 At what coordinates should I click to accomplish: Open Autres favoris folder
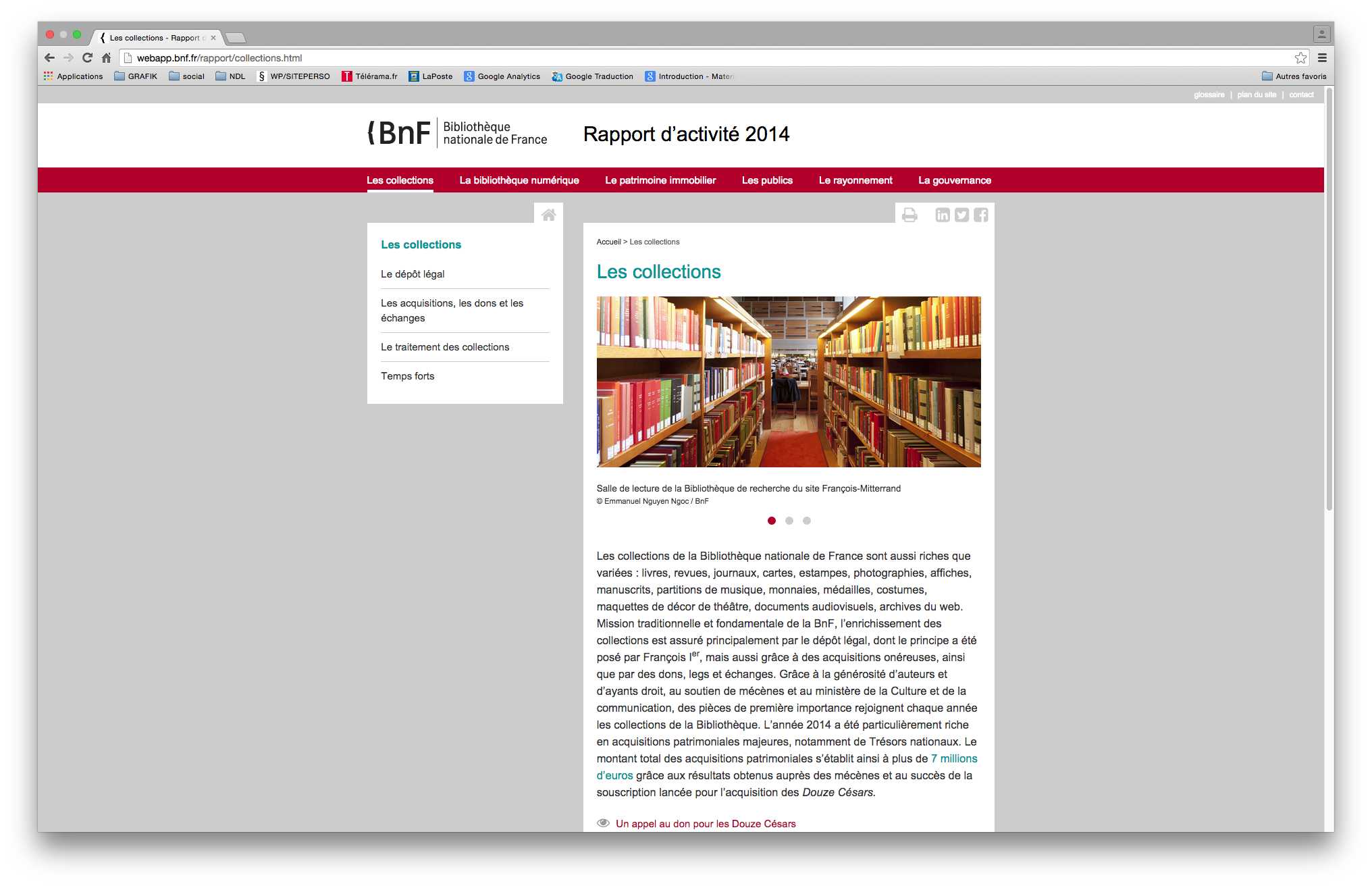(1294, 76)
